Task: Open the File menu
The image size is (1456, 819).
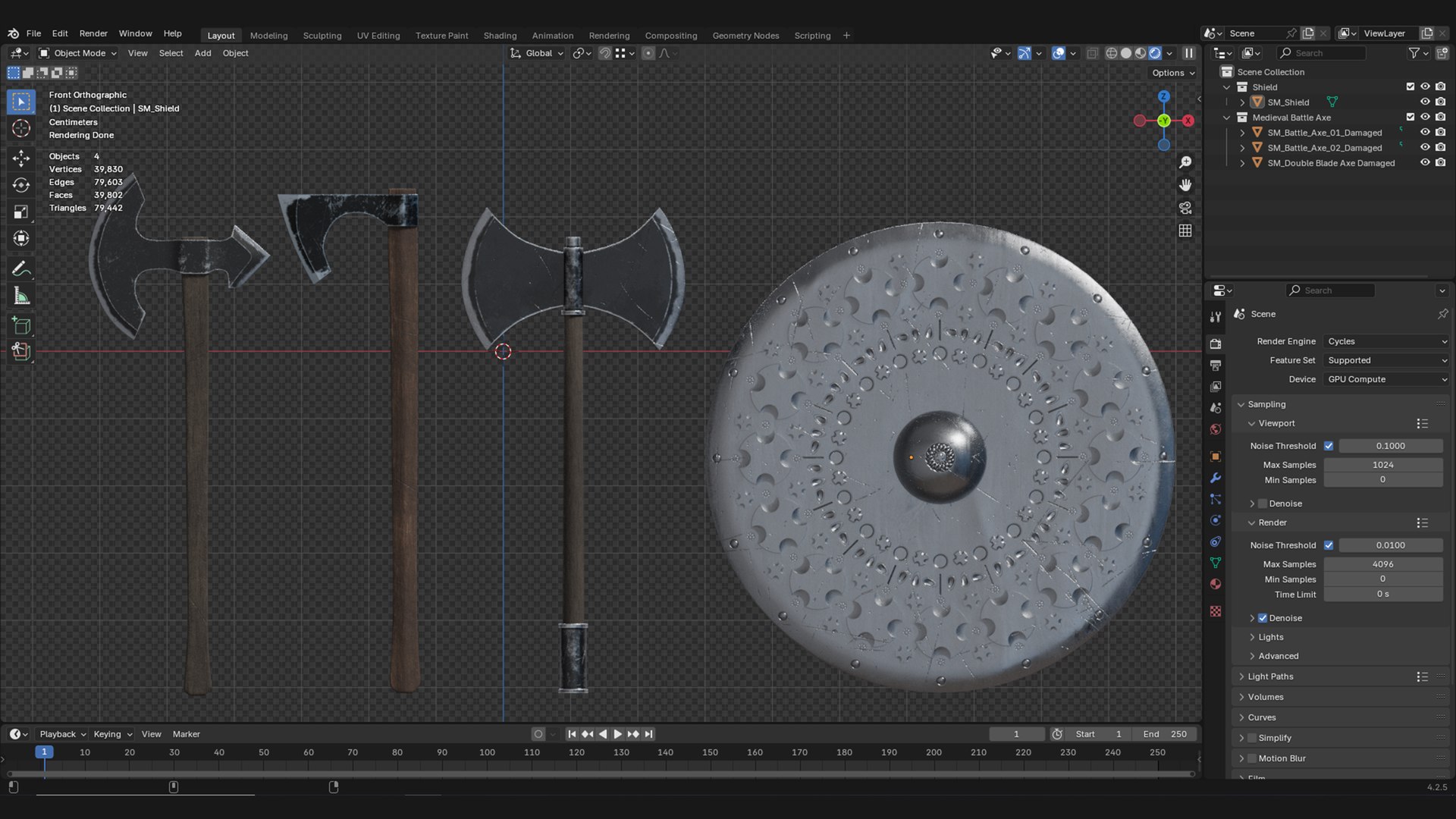Action: pos(33,33)
